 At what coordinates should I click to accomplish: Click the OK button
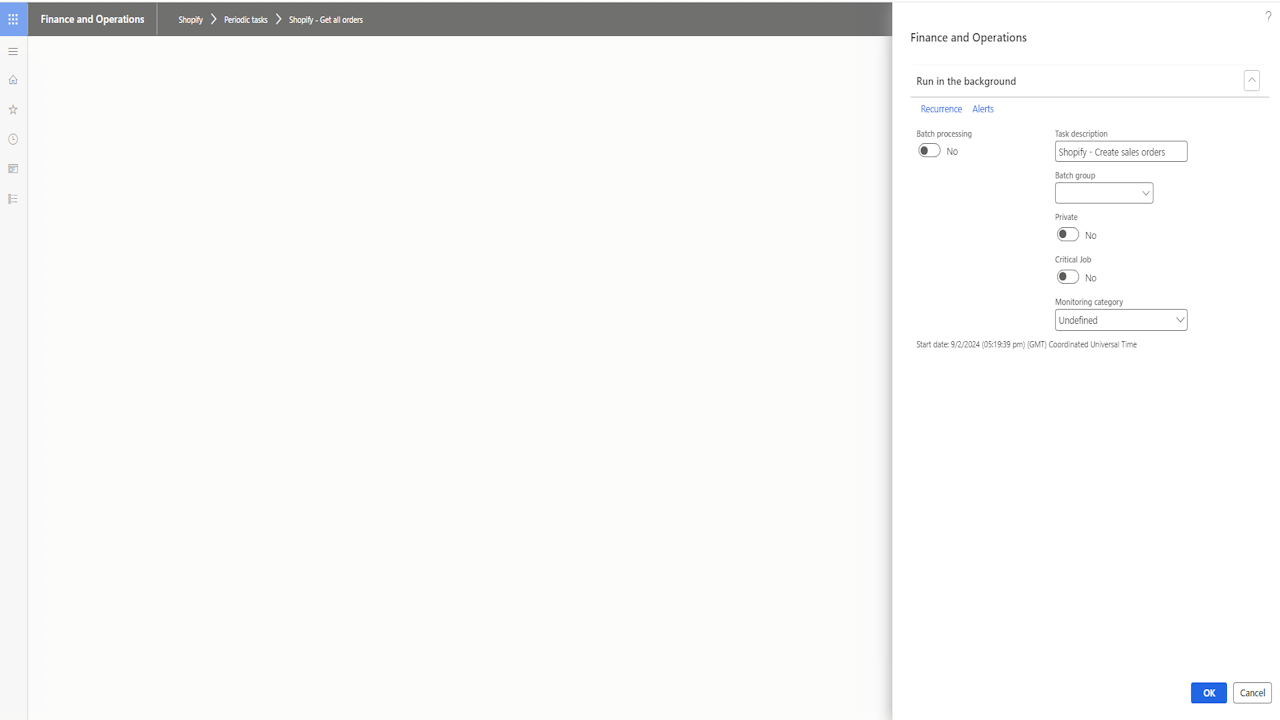[1209, 692]
